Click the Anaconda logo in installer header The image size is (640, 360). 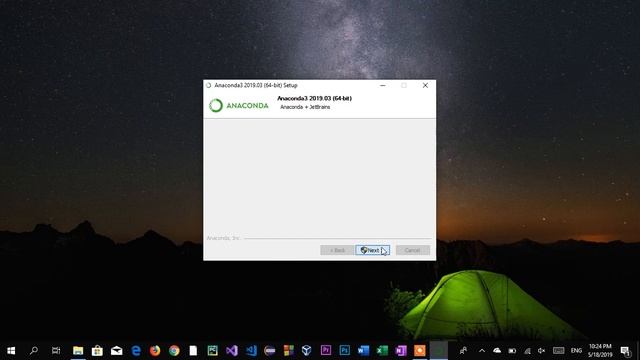tap(239, 105)
